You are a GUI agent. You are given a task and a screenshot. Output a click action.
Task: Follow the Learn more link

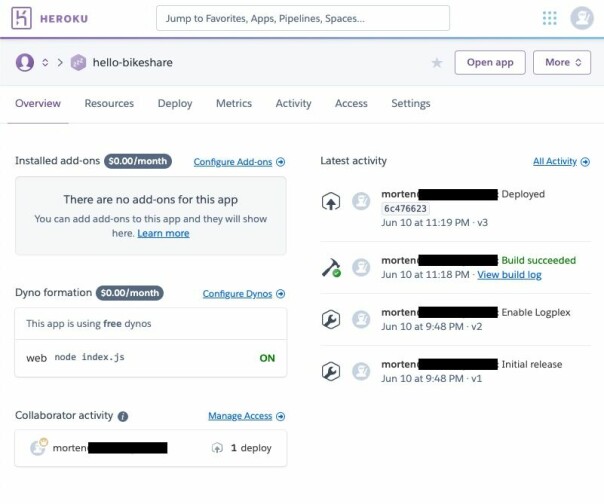click(x=163, y=234)
